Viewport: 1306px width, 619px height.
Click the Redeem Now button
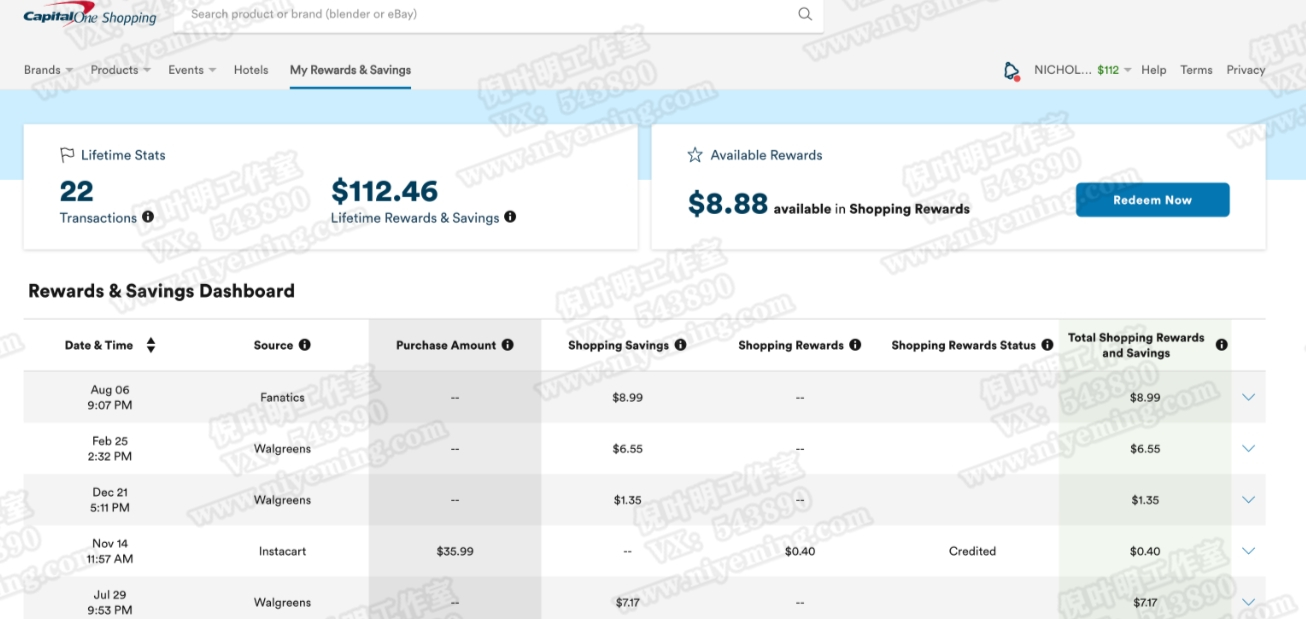coord(1152,200)
